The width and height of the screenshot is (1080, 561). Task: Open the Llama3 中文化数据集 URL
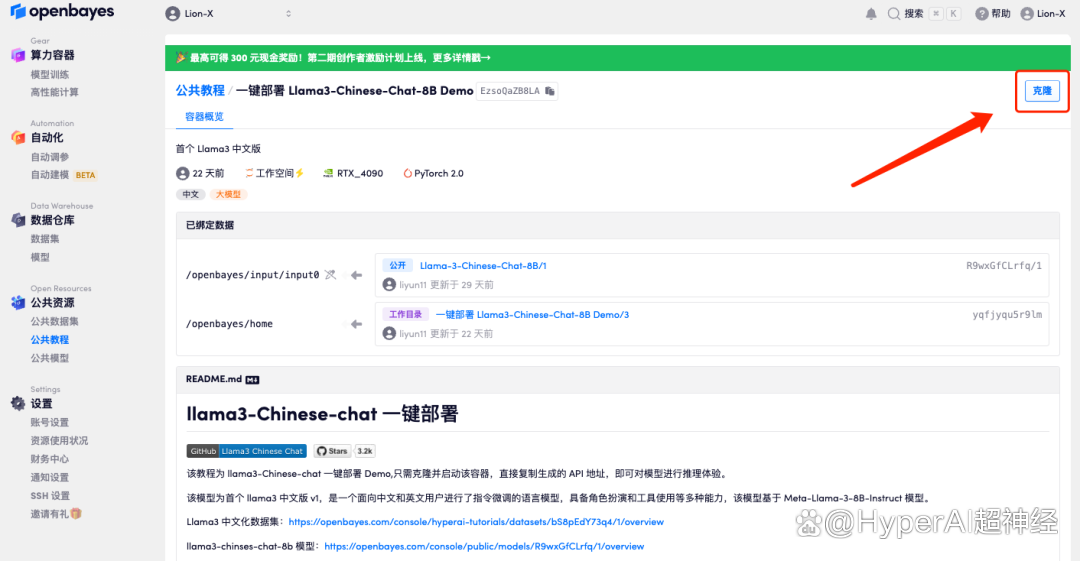point(476,522)
